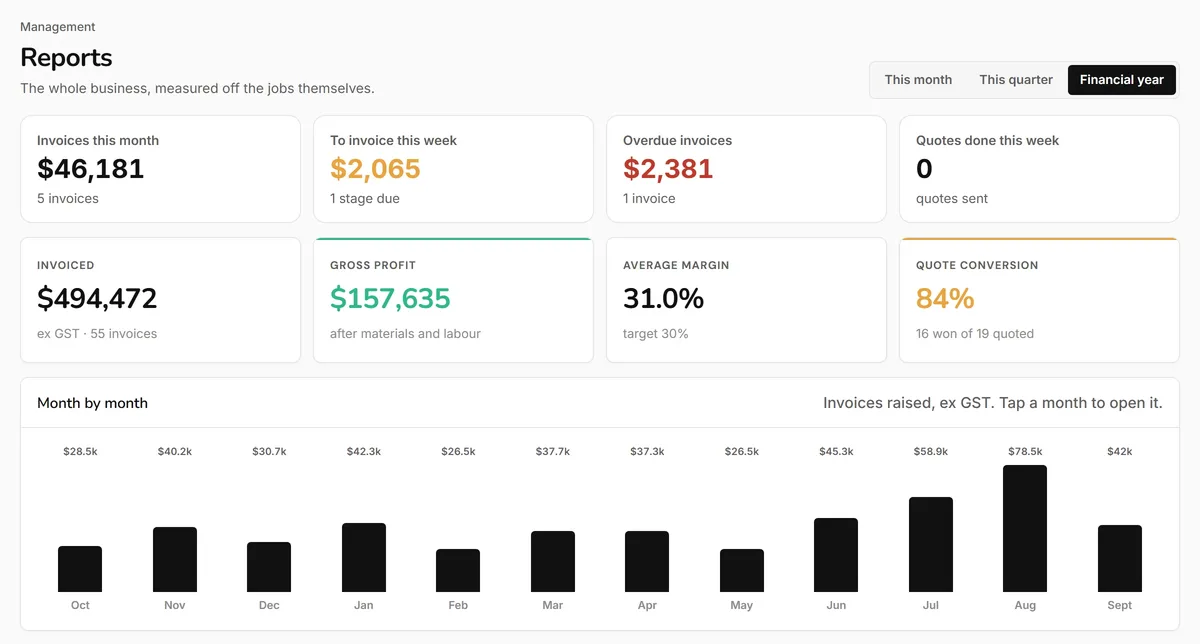Click the $45.3k value label

pos(836,452)
